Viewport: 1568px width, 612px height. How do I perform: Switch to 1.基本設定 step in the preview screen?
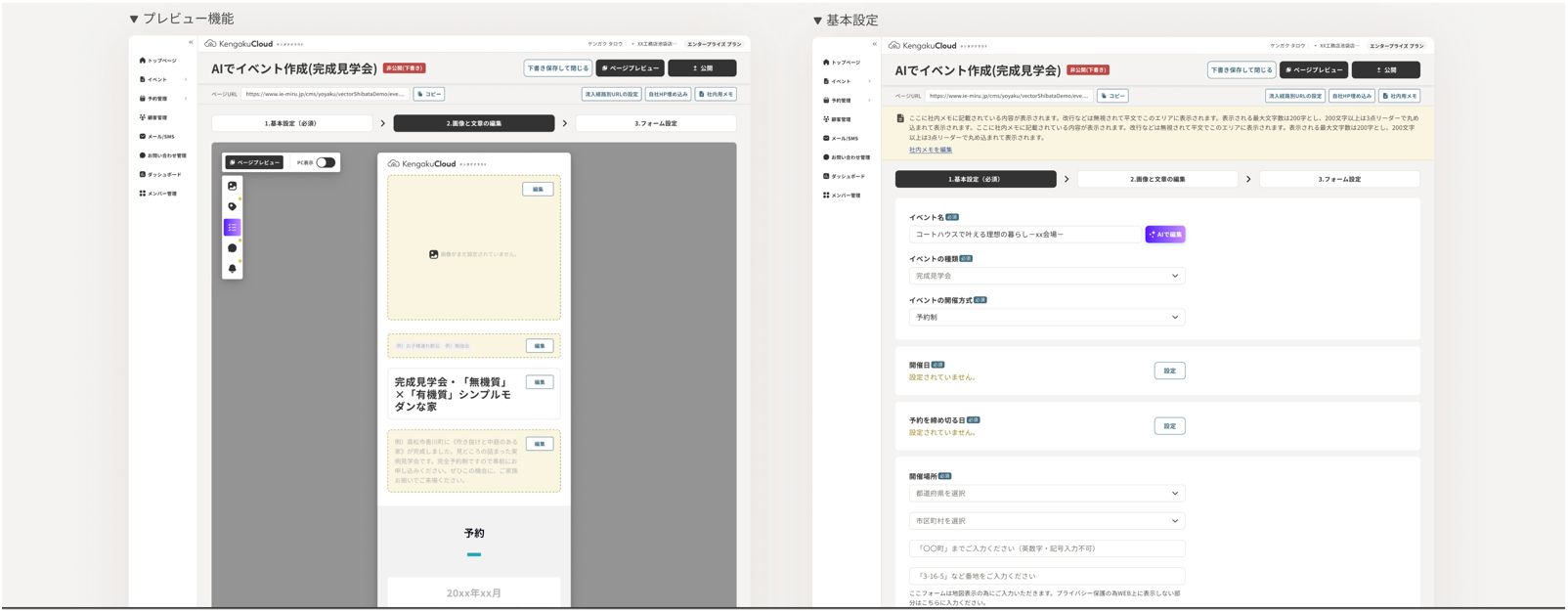[x=291, y=123]
